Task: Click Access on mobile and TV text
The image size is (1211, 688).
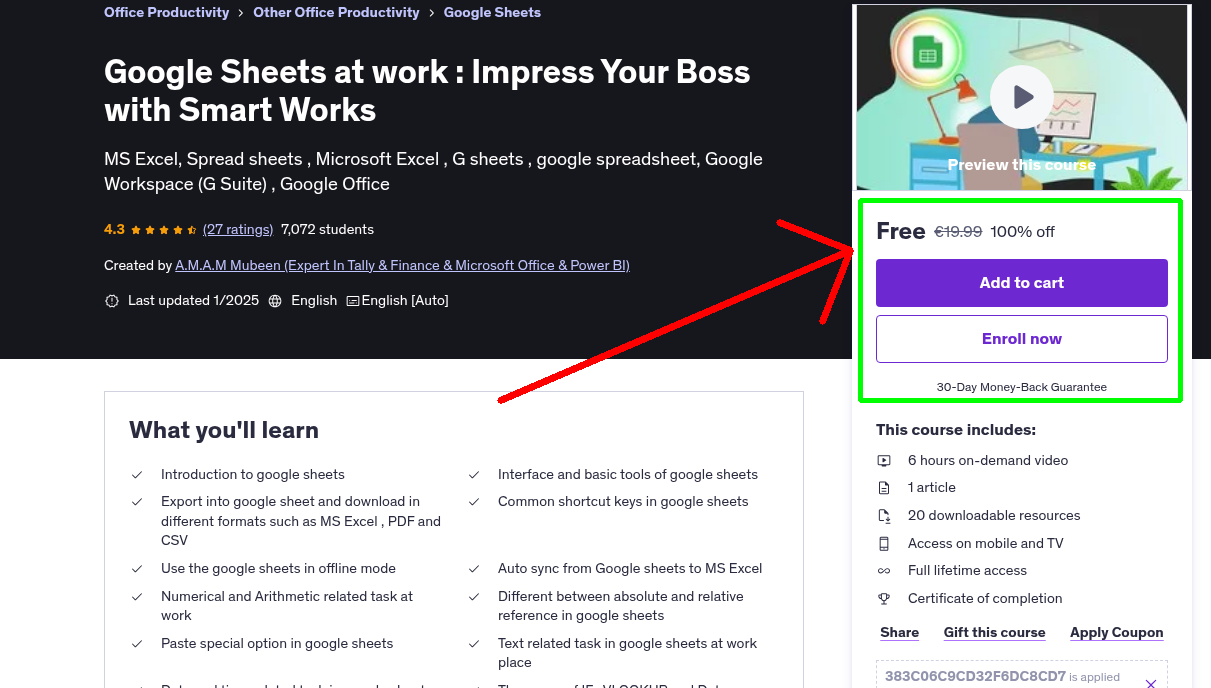Action: pos(986,544)
